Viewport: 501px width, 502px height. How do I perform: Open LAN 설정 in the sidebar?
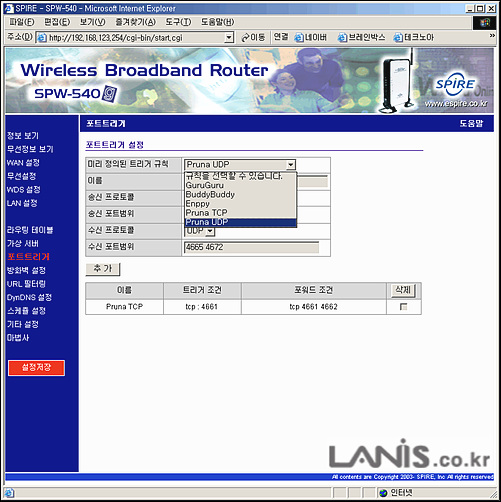(x=22, y=203)
